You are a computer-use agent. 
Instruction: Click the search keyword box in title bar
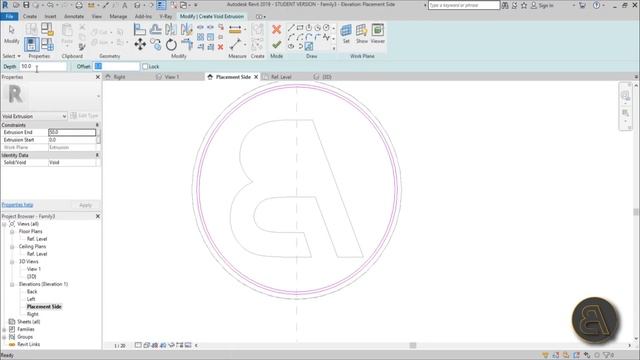[x=464, y=5]
